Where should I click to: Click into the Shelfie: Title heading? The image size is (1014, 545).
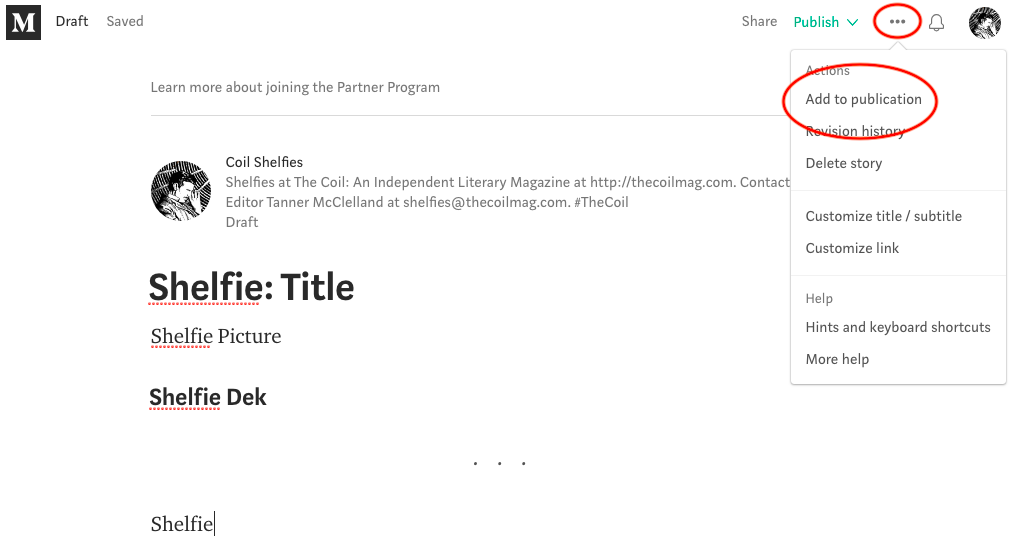pos(251,288)
